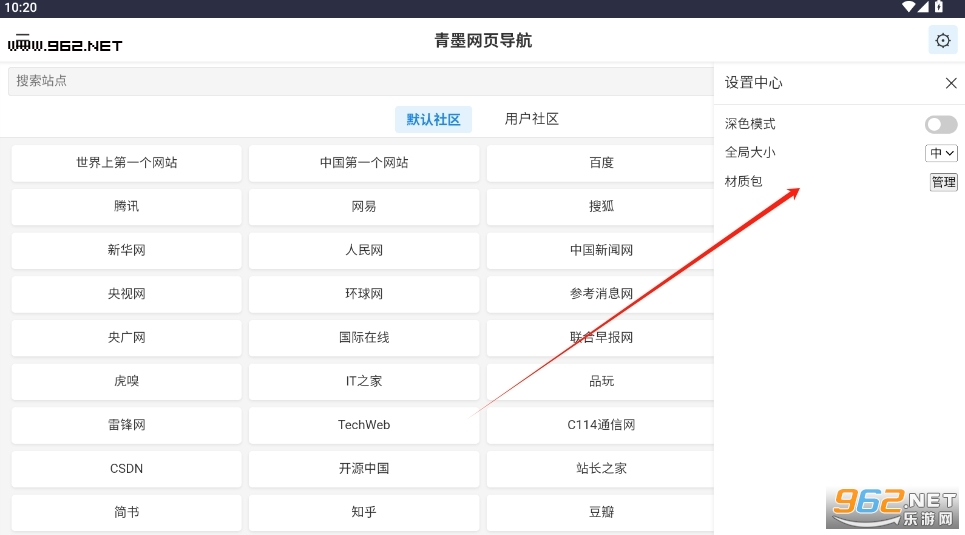The image size is (965, 535).
Task: Toggle 深色模式 dark mode switch
Action: (x=940, y=124)
